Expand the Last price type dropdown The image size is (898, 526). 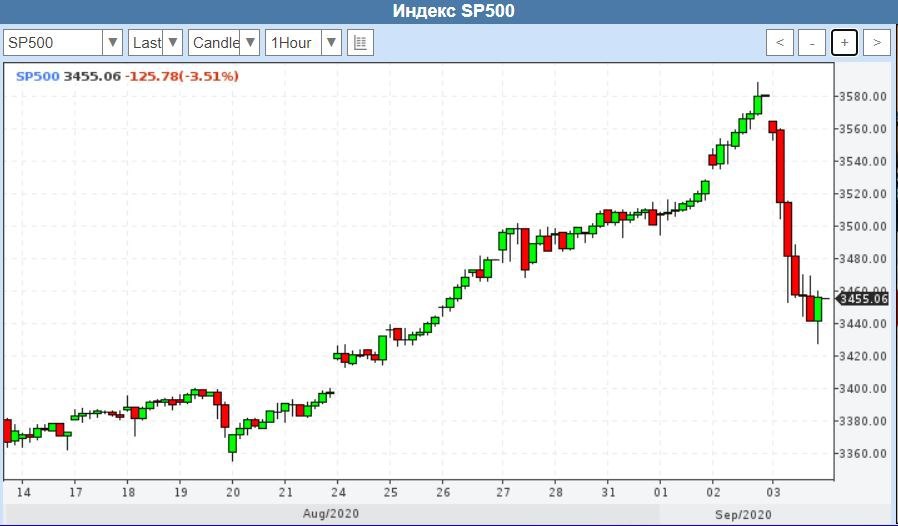(155, 43)
